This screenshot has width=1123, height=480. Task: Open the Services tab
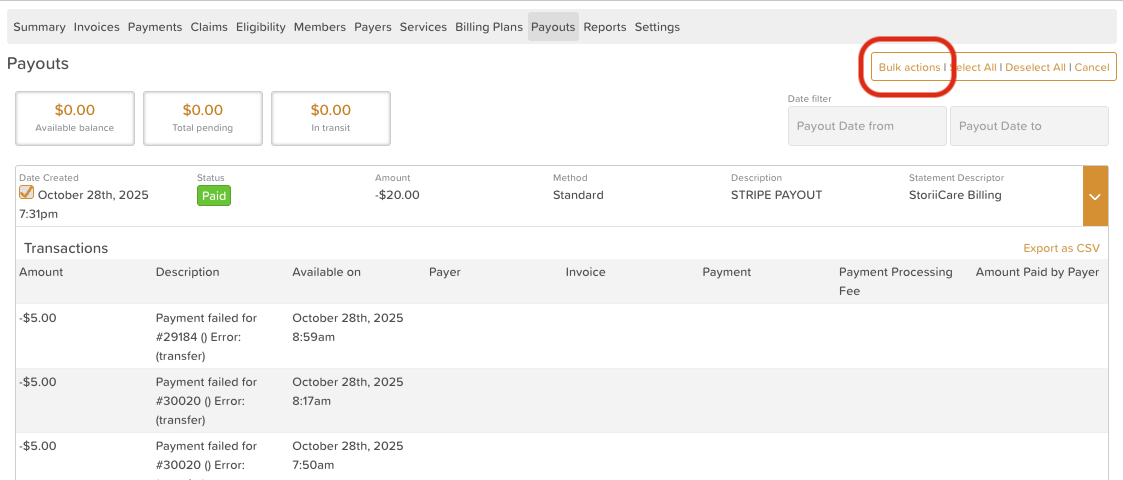[423, 27]
